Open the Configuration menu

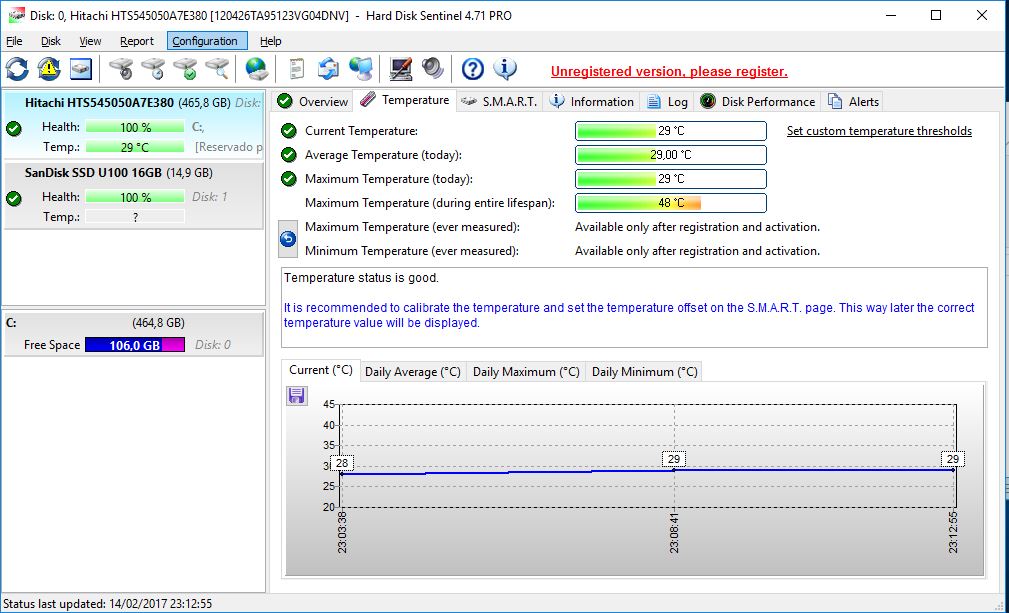[x=205, y=41]
